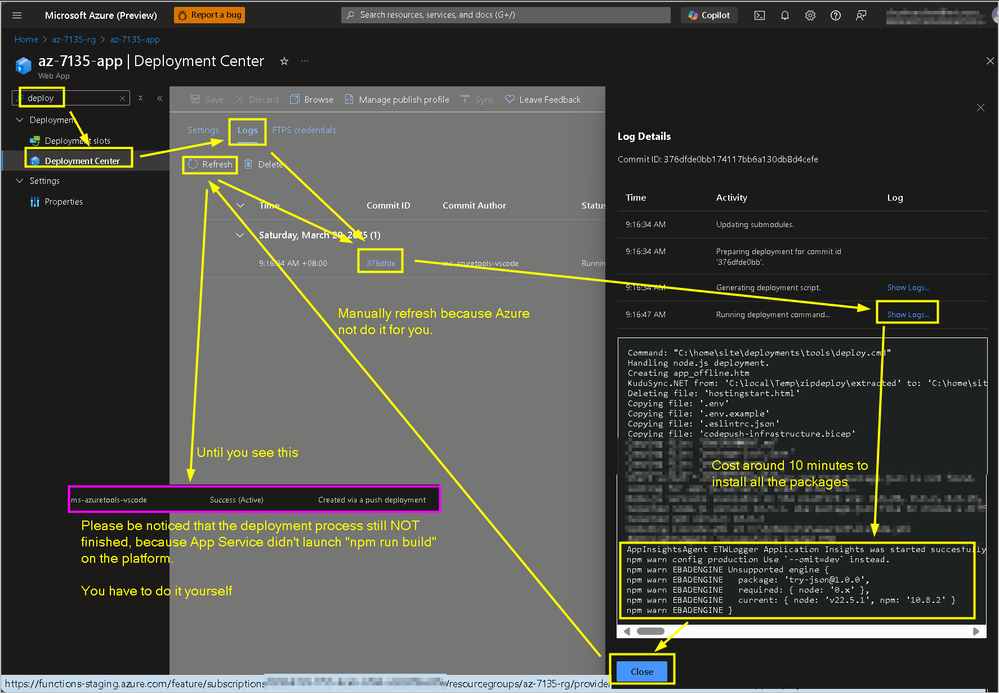Click the feedback icon in header
This screenshot has width=999, height=693.
861,15
